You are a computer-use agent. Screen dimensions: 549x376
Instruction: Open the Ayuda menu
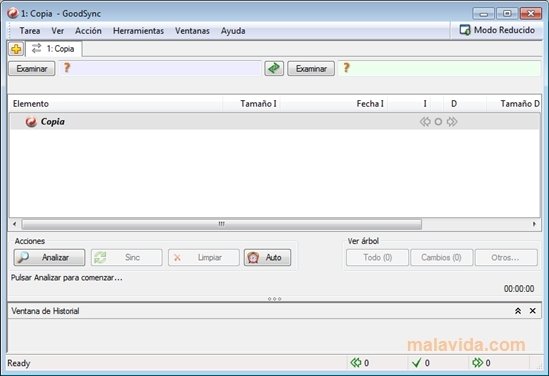233,31
